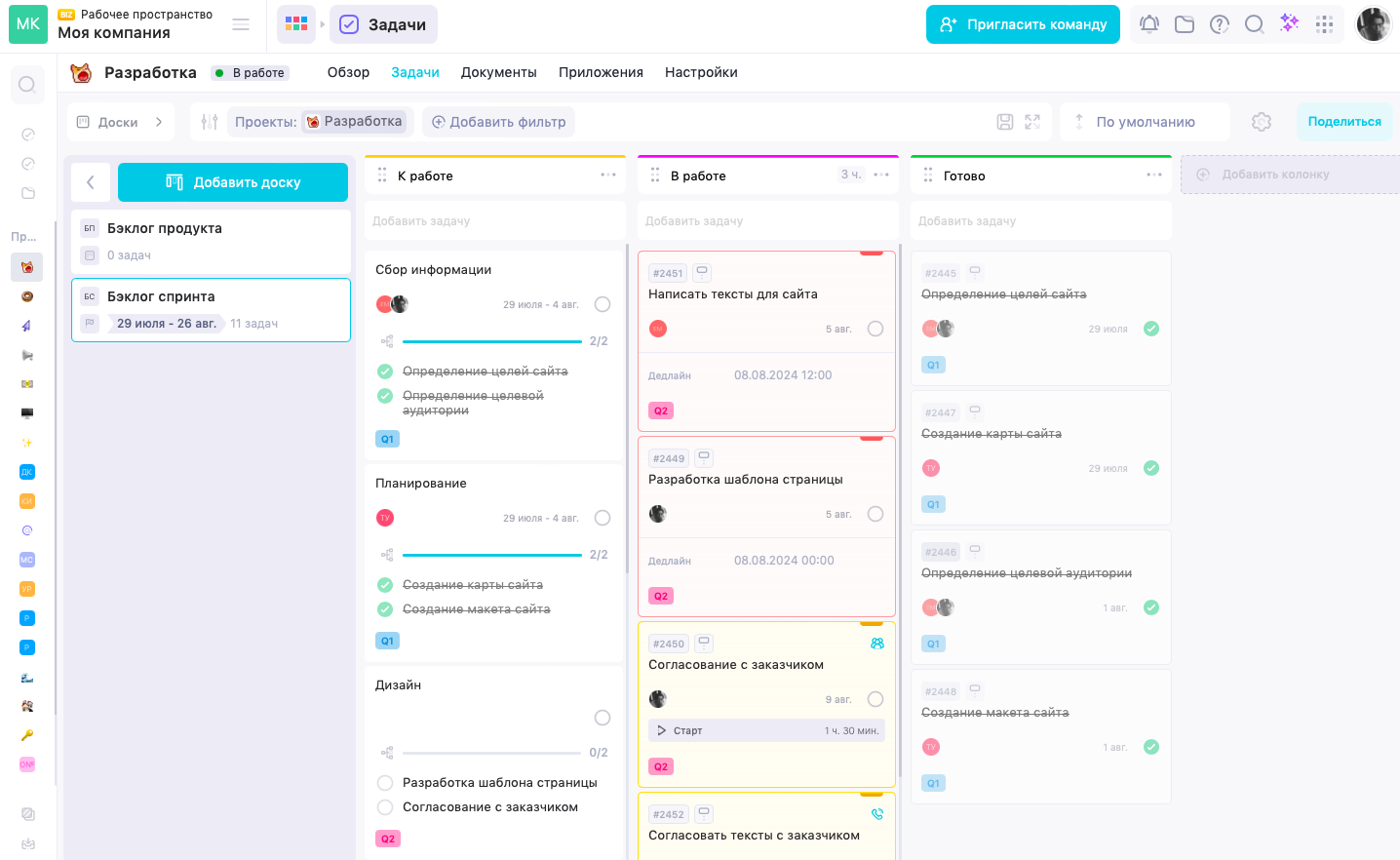Toggle the hamburger menu next to workspace name
1400x860 pixels.
click(x=241, y=24)
